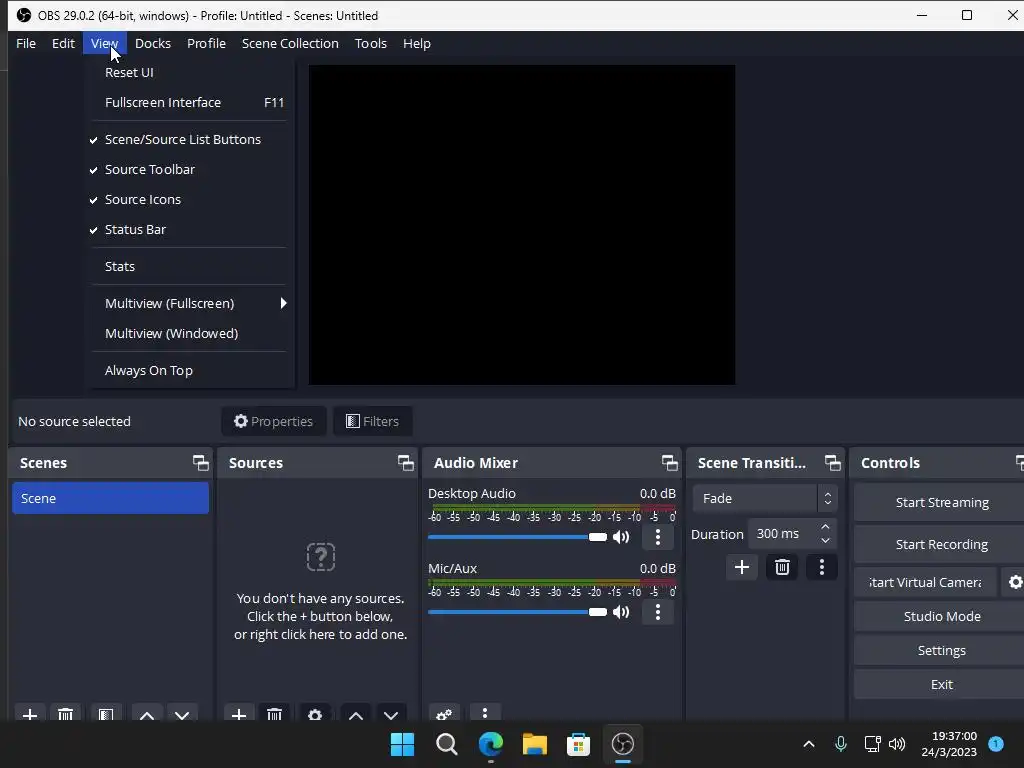Remove transition with trash icon
The image size is (1024, 768).
782,567
